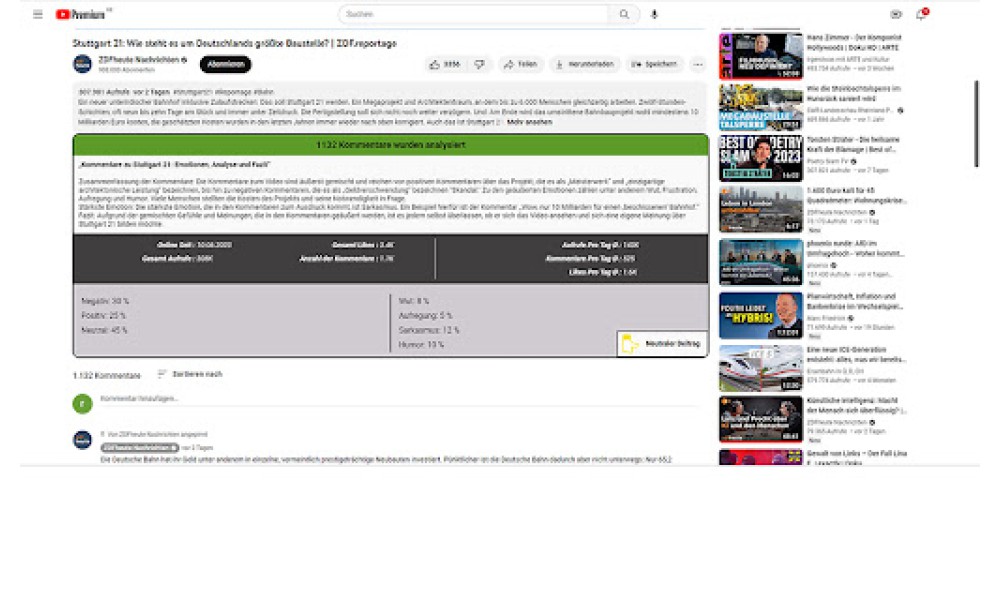Screen dimensions: 1000x600
Task: Click the yellow neutral-post icon
Action: tap(629, 344)
